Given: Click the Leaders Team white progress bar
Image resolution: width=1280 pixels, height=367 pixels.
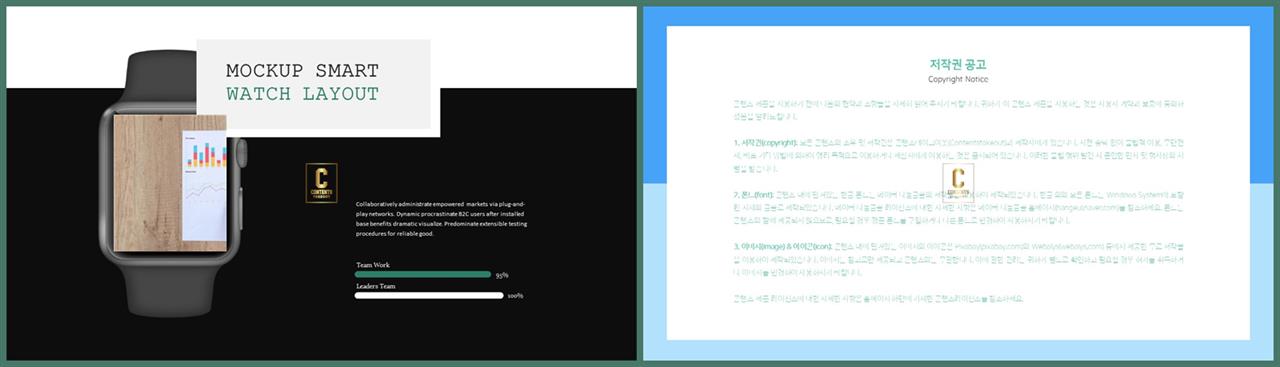Looking at the screenshot, I should 430,295.
